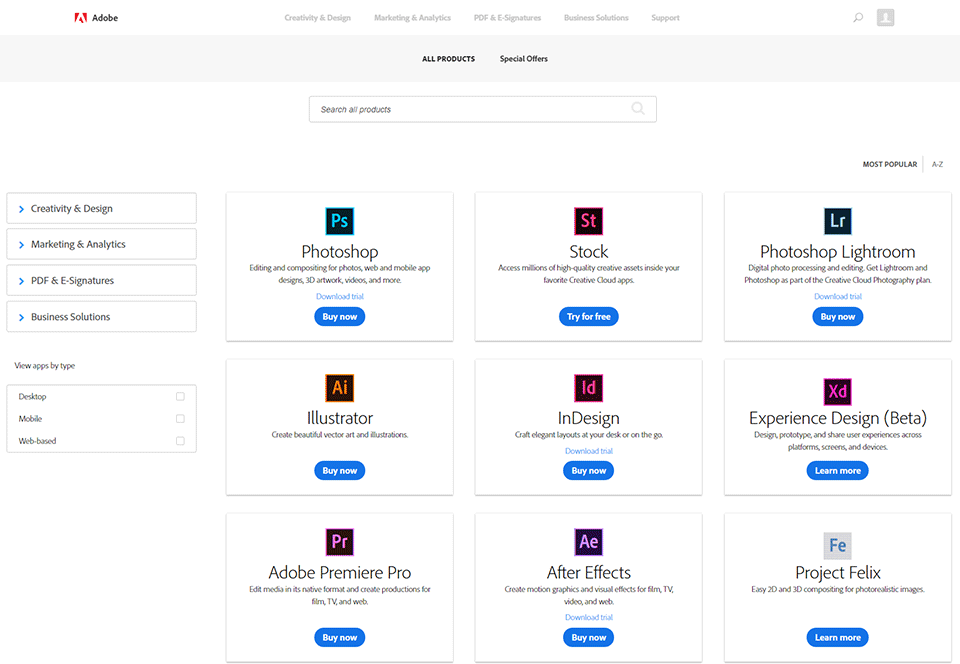Image resolution: width=960 pixels, height=664 pixels.
Task: Enable the Mobile app type checkbox
Action: pos(180,419)
